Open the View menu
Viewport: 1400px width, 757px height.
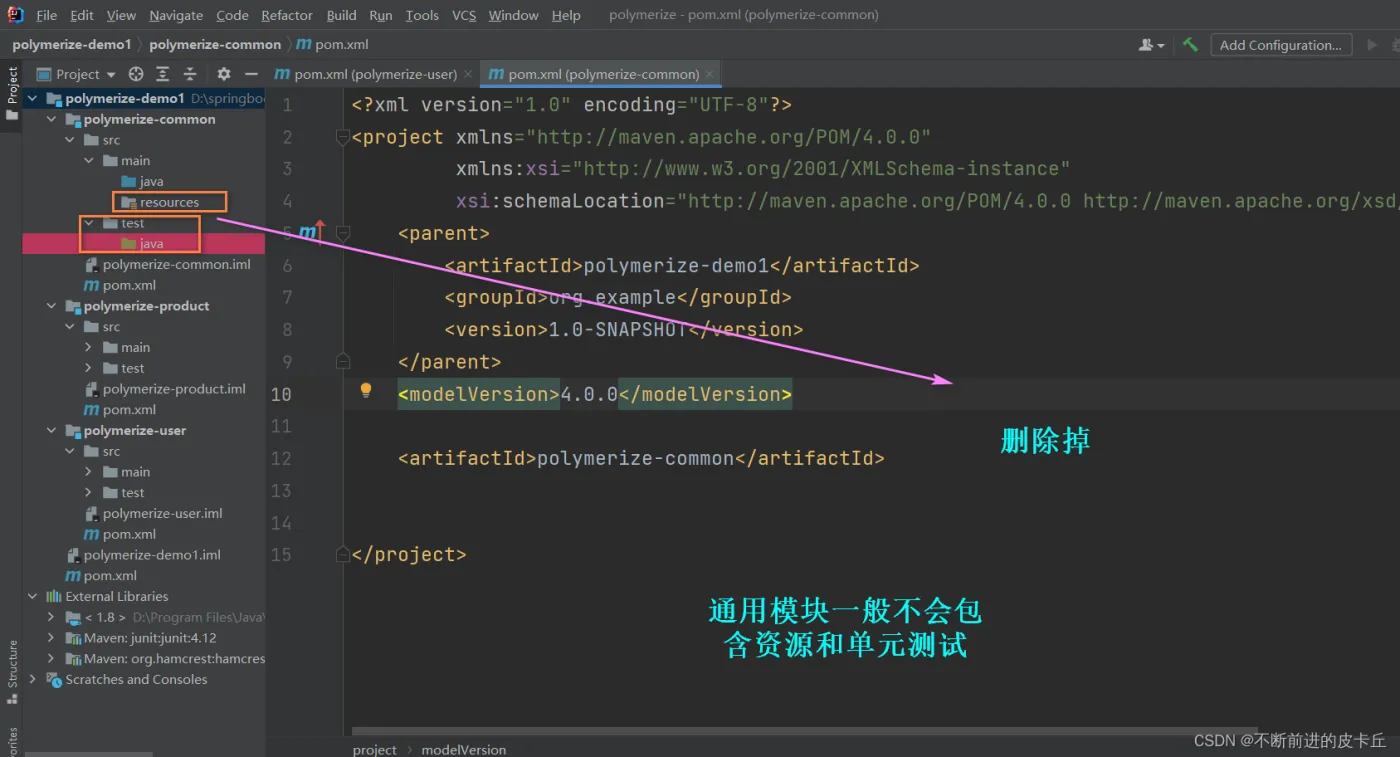coord(121,15)
